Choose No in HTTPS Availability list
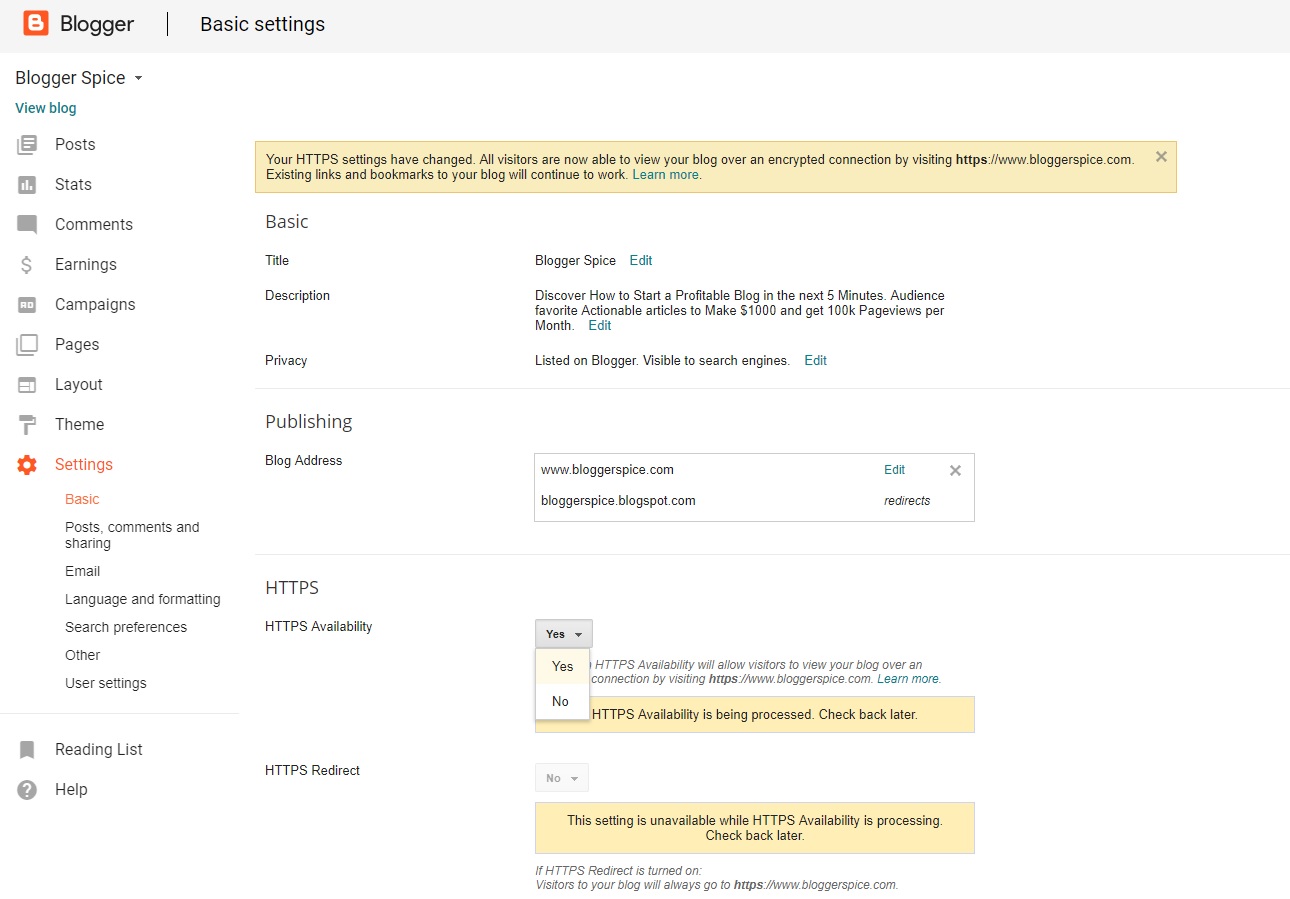Viewport: 1290px width, 899px height. [562, 701]
